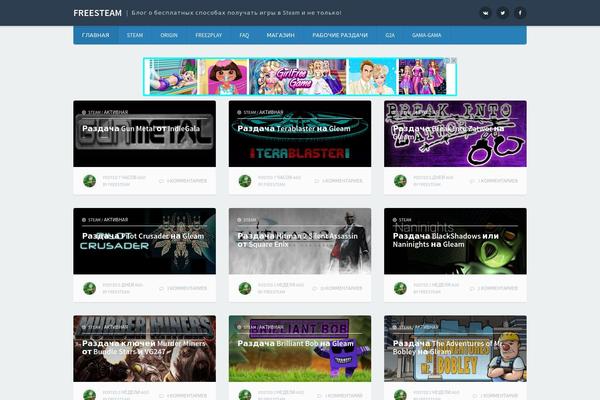Open the Hitman 2 Silent Assassin giveaway post
Screen dimensions: 600x400
coord(297,240)
